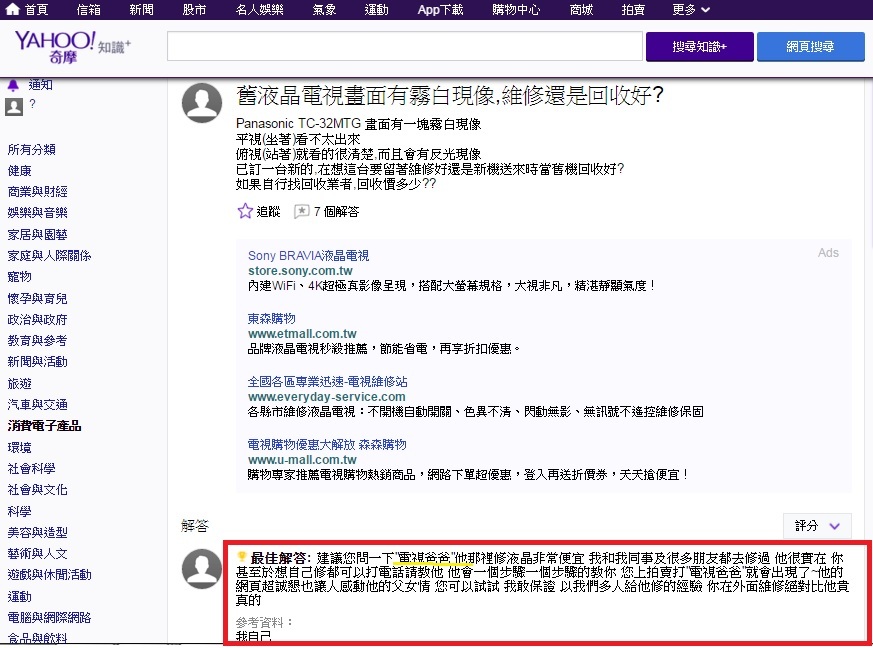Expand the 更多 menu chevron

point(705,10)
